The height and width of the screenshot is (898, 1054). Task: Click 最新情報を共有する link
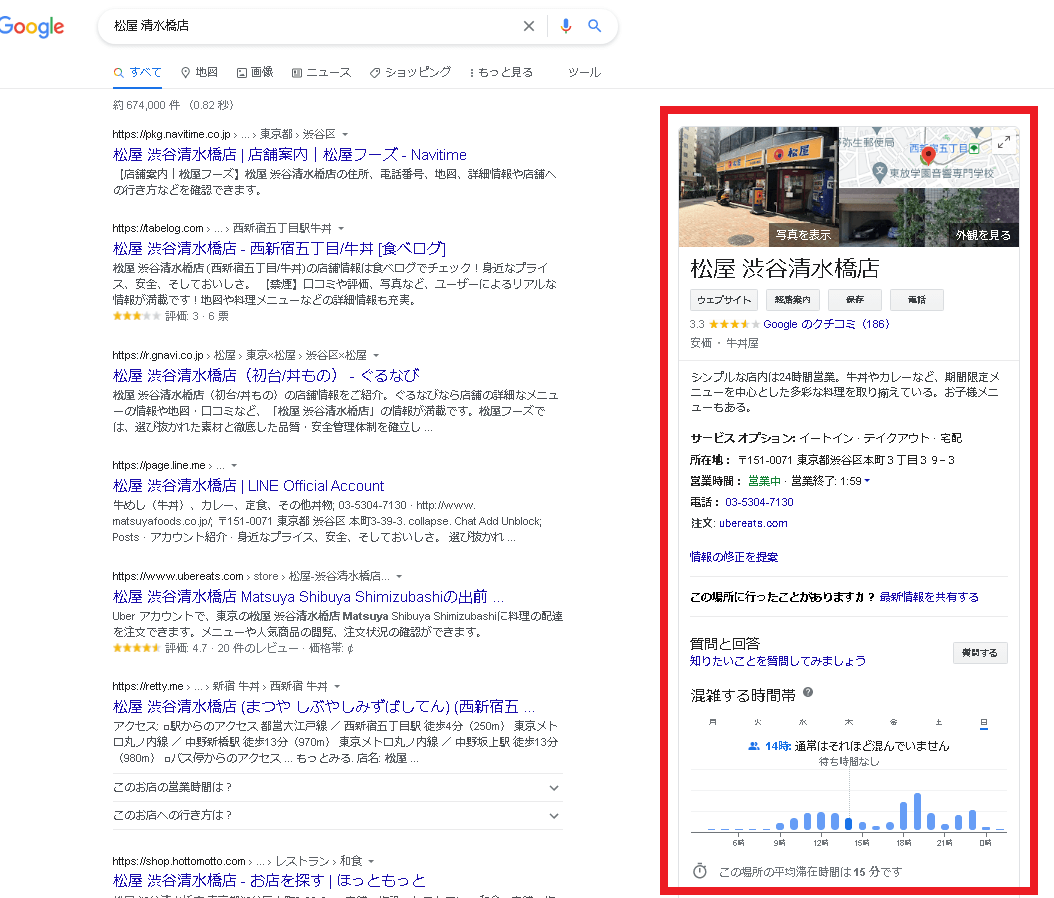point(929,598)
